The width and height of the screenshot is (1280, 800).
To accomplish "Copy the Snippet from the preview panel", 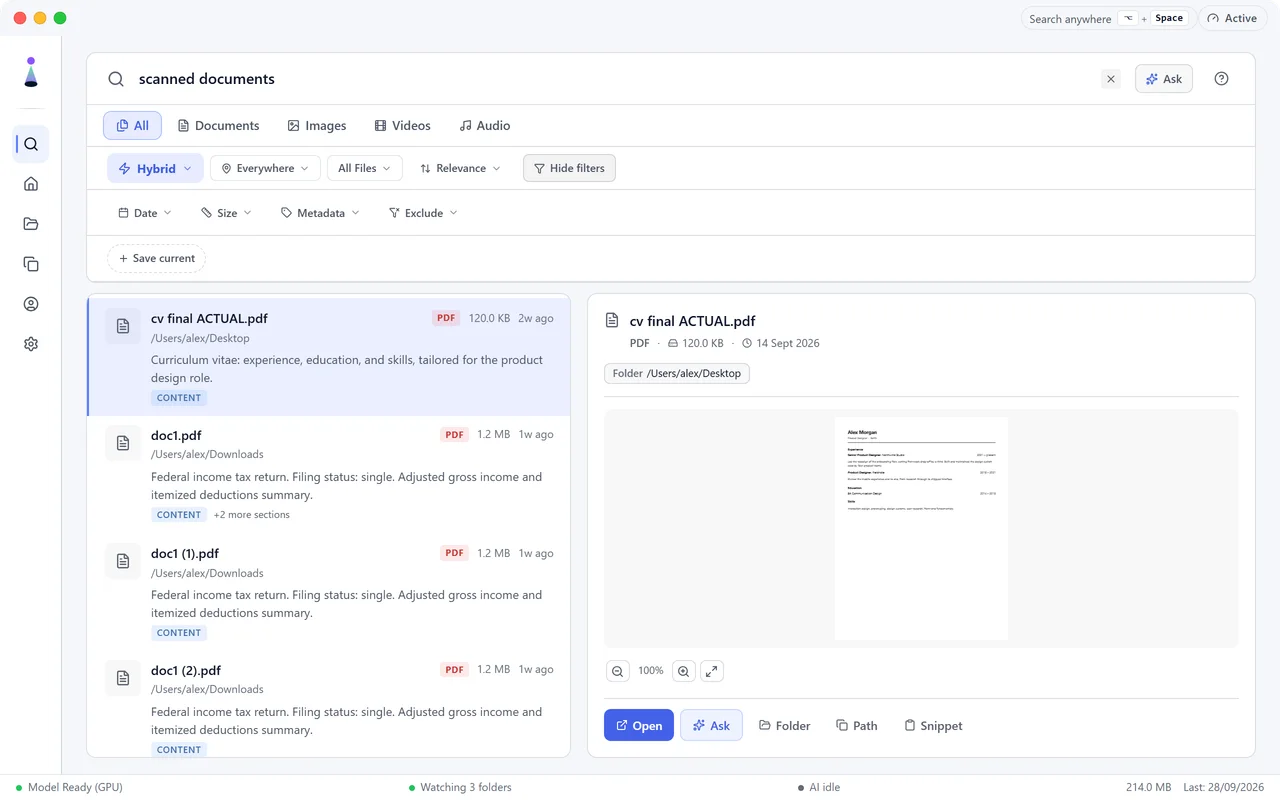I will (x=933, y=725).
